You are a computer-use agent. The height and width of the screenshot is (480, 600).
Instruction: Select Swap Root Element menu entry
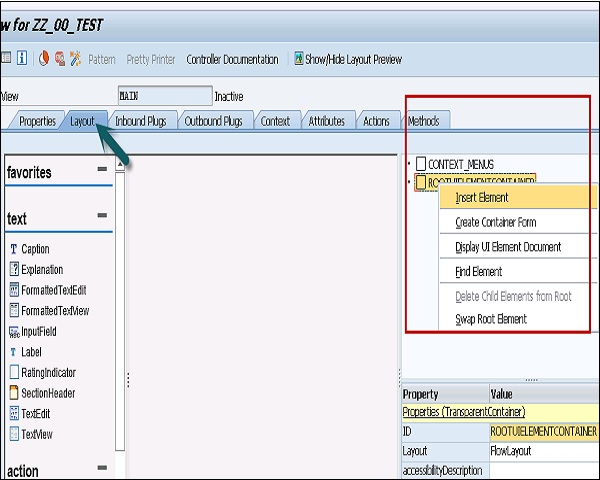pyautogui.click(x=491, y=320)
